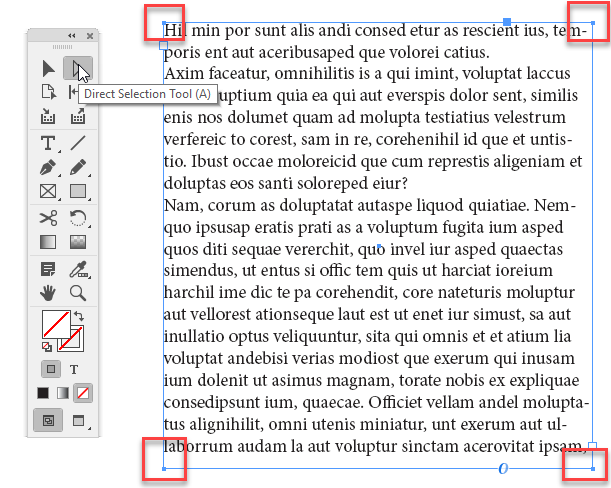Select the Page tool
The height and width of the screenshot is (488, 611).
coord(48,92)
